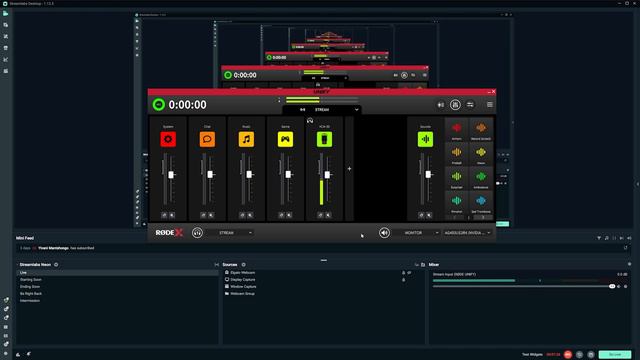The width and height of the screenshot is (640, 360).
Task: Click the Mini Feed filter icon
Action: point(599,238)
